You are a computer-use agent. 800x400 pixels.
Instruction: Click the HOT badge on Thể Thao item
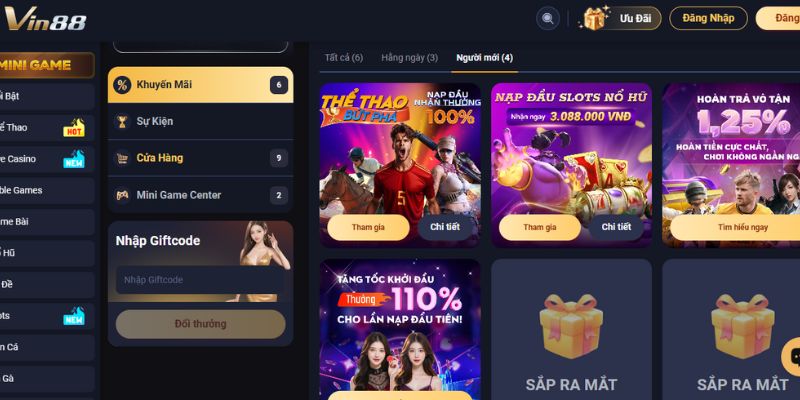pos(74,128)
